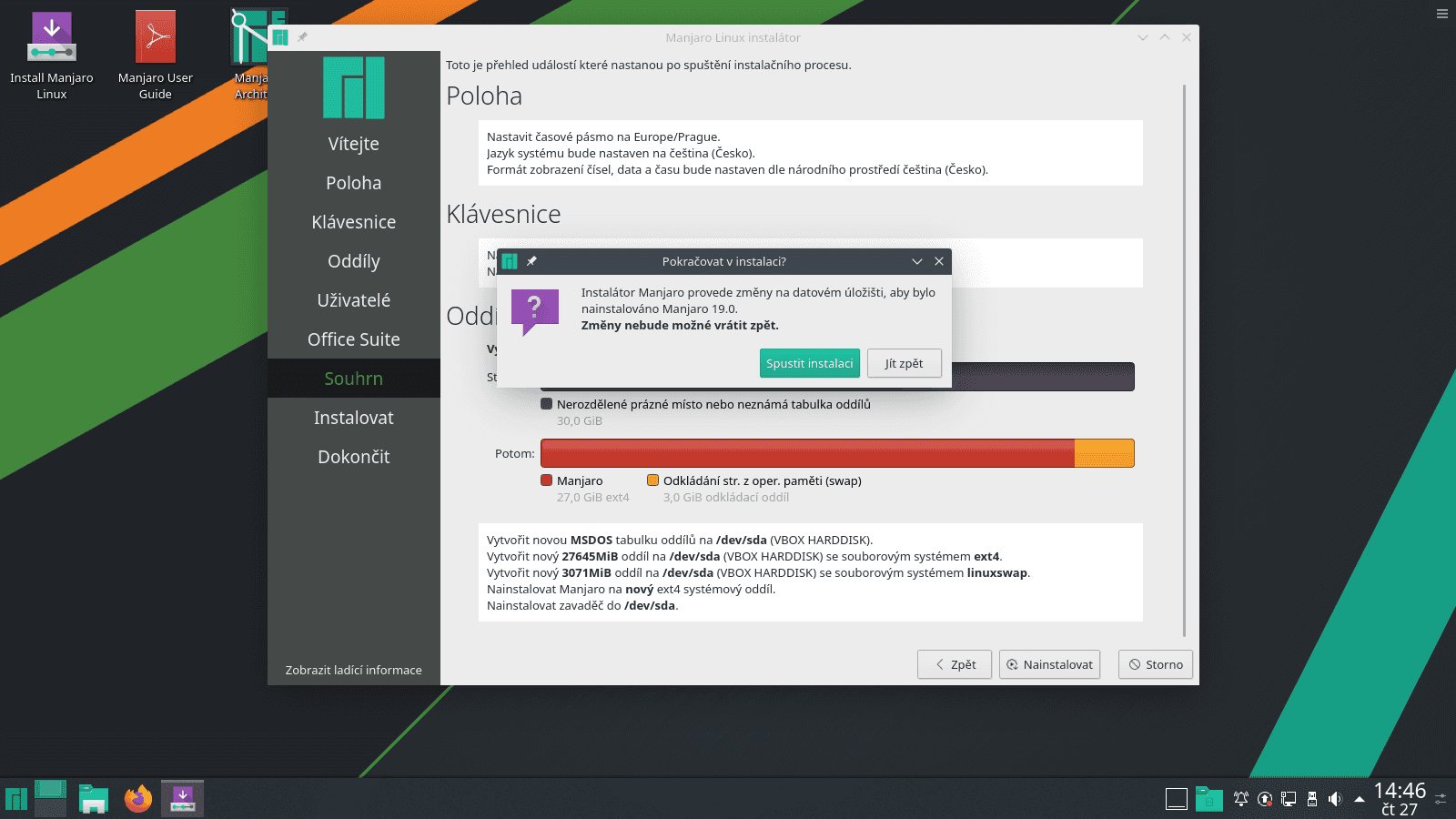The width and height of the screenshot is (1456, 819).
Task: Toggle the pin on the installer titlebar
Action: coord(301,37)
